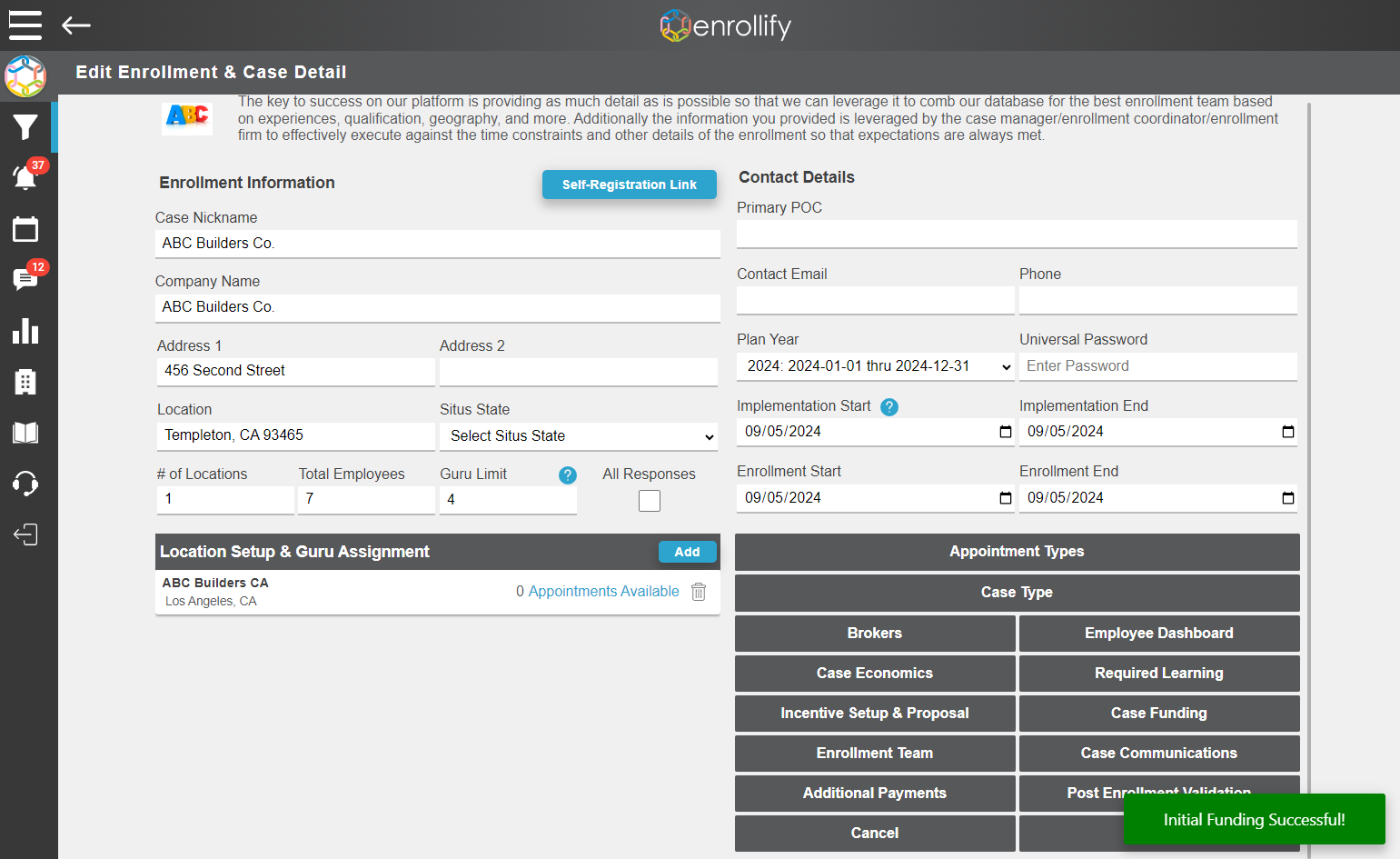Expand the Plan Year dropdown

coord(876,366)
